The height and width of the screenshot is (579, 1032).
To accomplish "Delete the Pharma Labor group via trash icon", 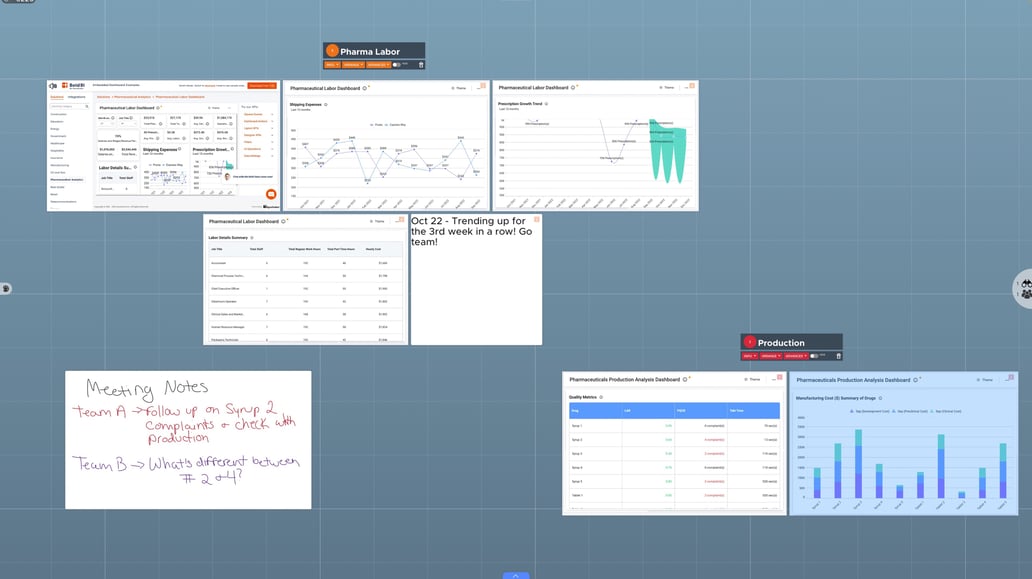I will (421, 65).
